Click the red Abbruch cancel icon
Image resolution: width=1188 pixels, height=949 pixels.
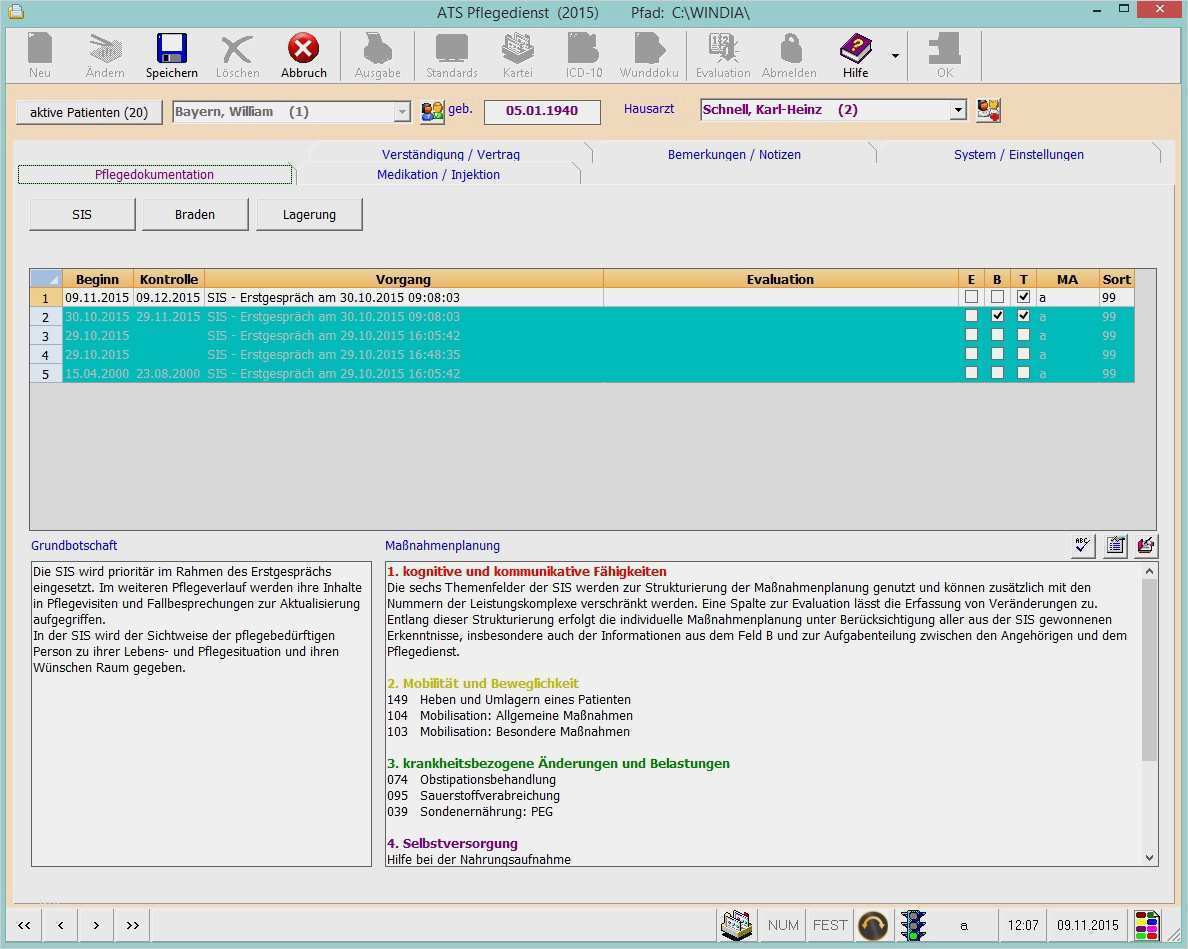[303, 50]
